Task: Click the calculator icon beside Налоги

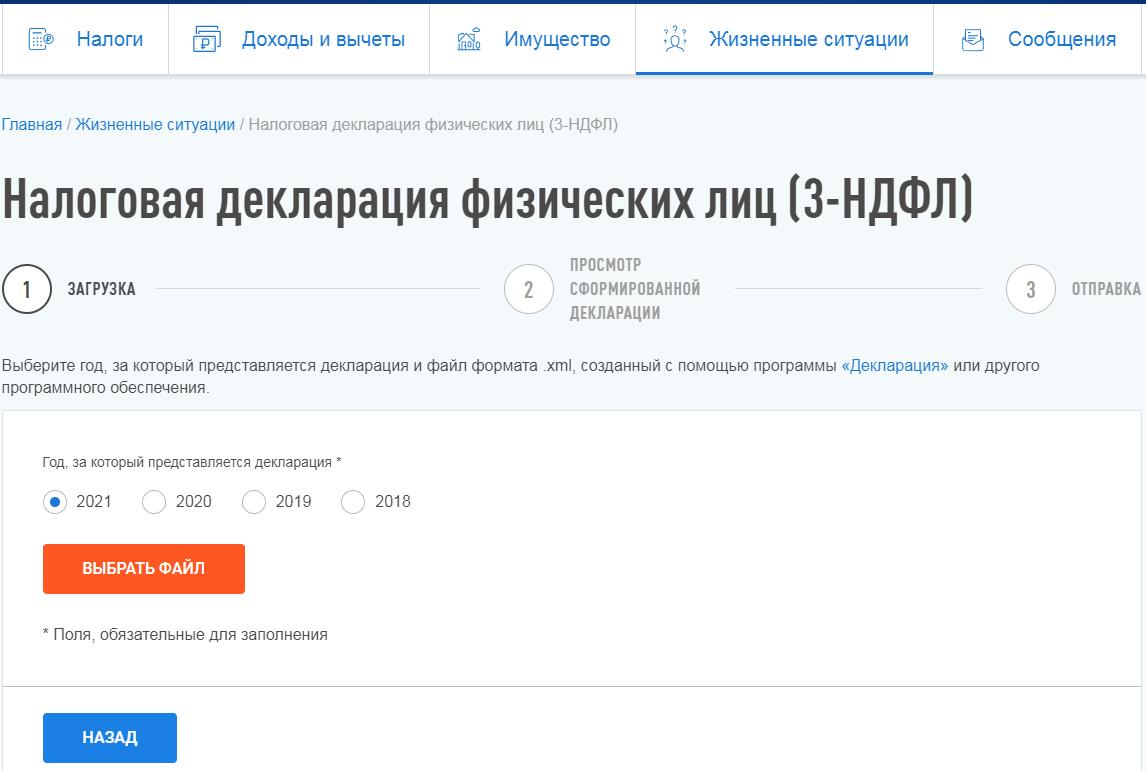Action: (x=41, y=40)
